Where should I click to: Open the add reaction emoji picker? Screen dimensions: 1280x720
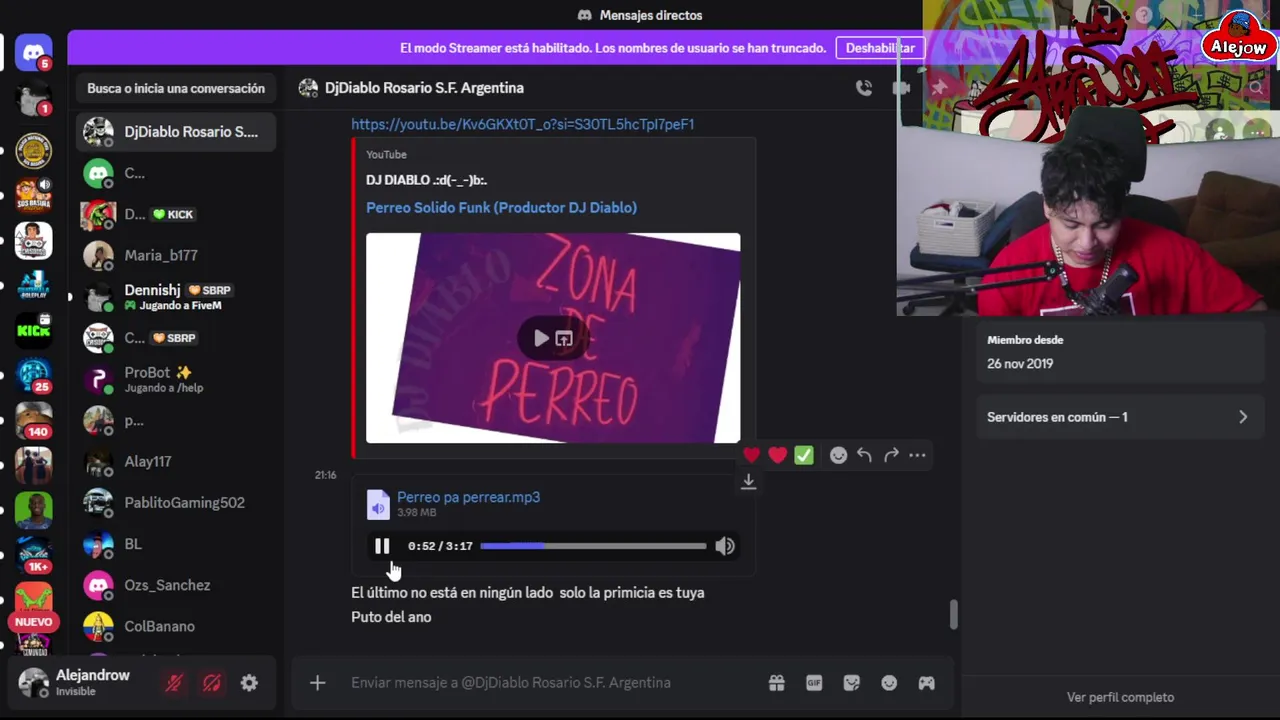coord(838,455)
